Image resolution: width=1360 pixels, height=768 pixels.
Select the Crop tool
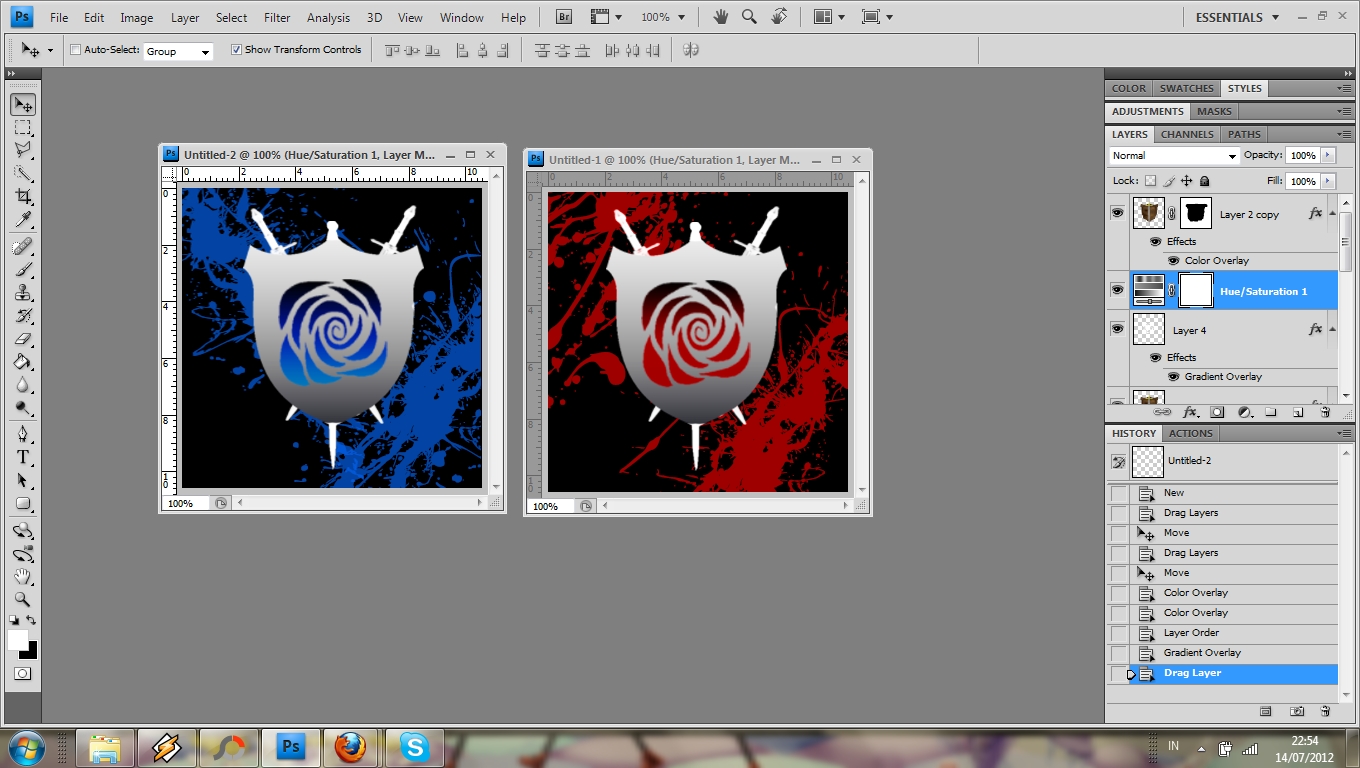pyautogui.click(x=23, y=196)
